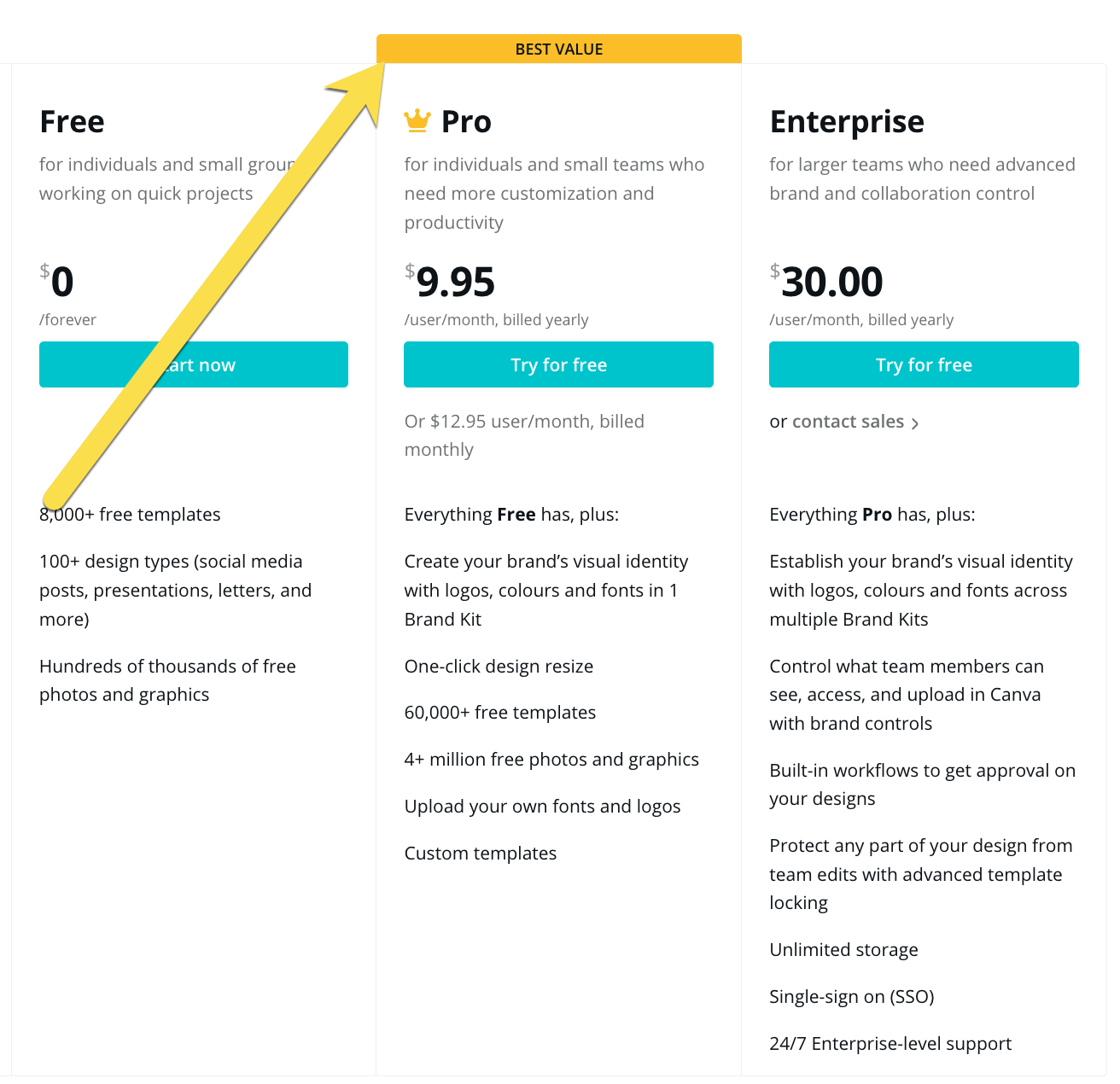Image resolution: width=1120 pixels, height=1084 pixels.
Task: Click Try for free under Pro
Action: point(558,364)
